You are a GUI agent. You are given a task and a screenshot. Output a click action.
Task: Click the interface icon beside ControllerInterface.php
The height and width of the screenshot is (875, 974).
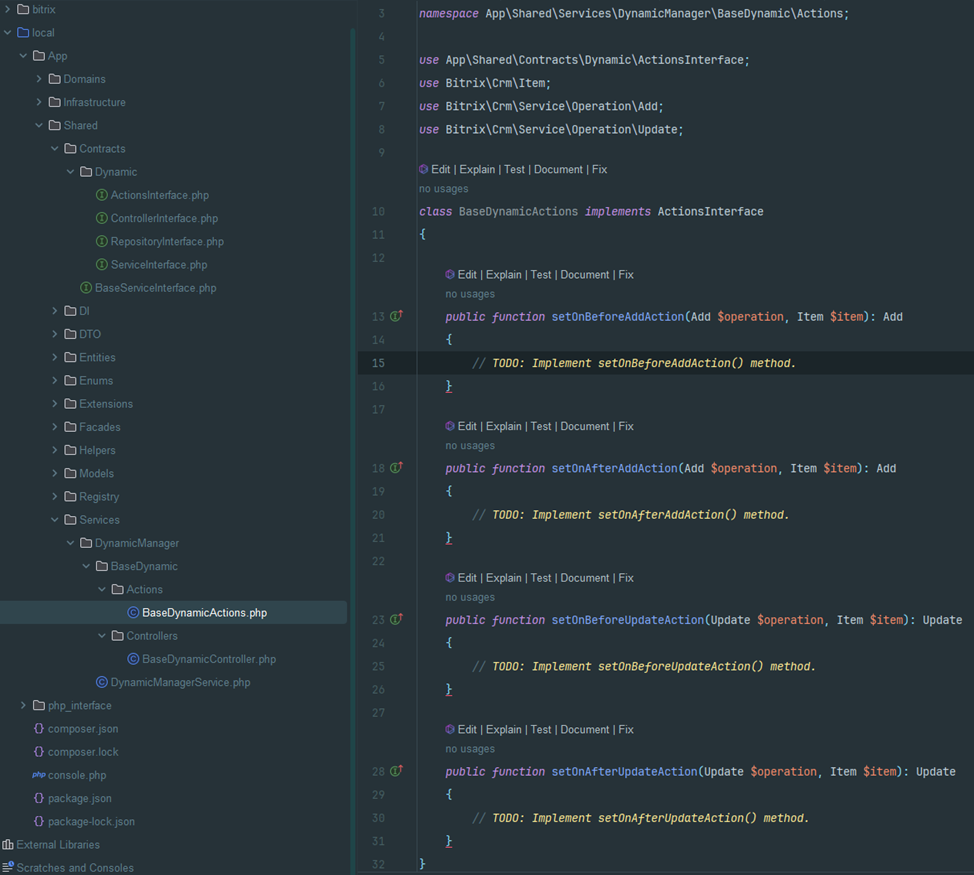[102, 218]
